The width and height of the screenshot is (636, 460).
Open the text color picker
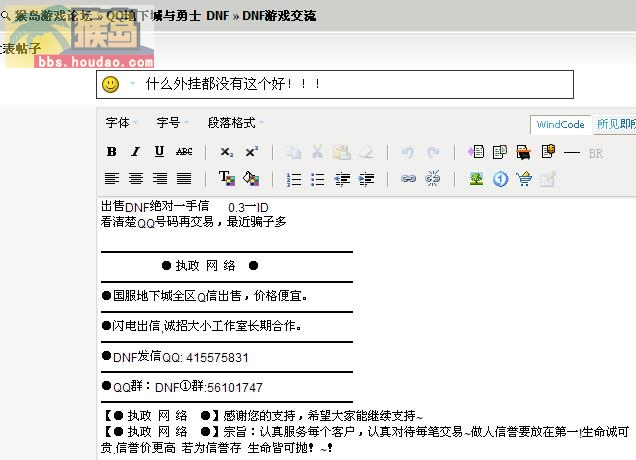(227, 178)
